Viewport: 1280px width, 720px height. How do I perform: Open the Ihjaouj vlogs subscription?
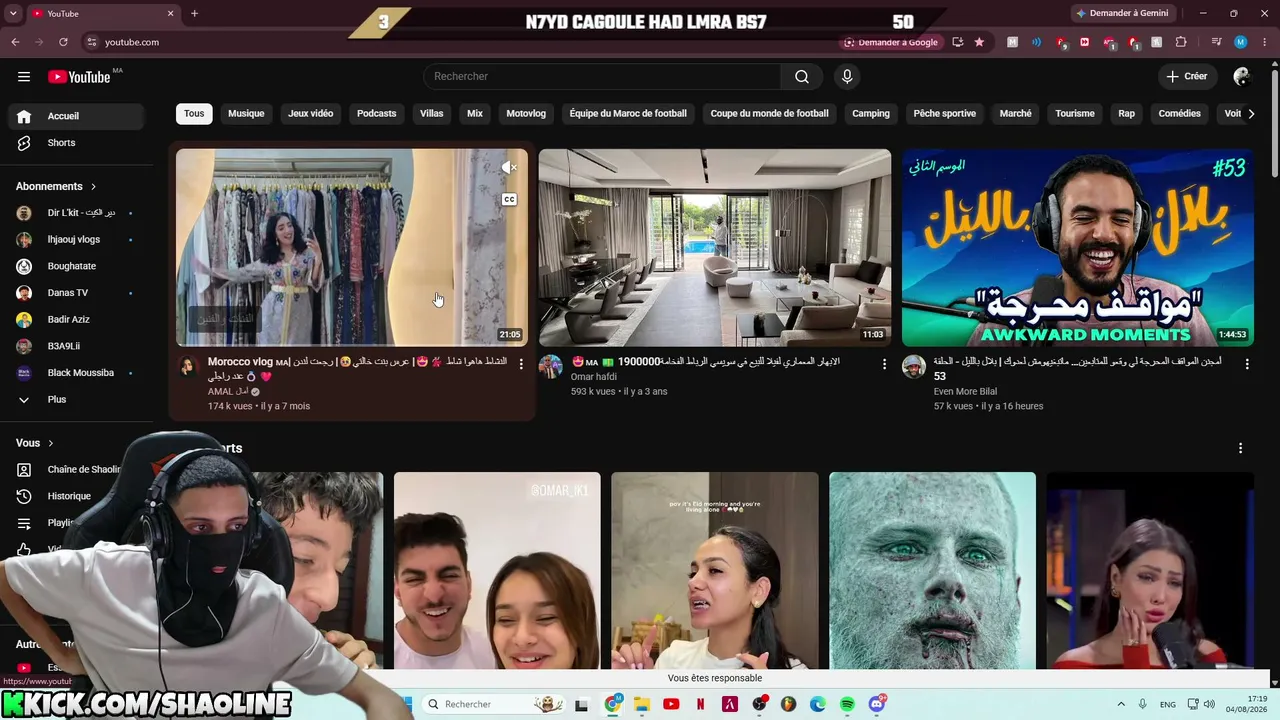coord(76,240)
